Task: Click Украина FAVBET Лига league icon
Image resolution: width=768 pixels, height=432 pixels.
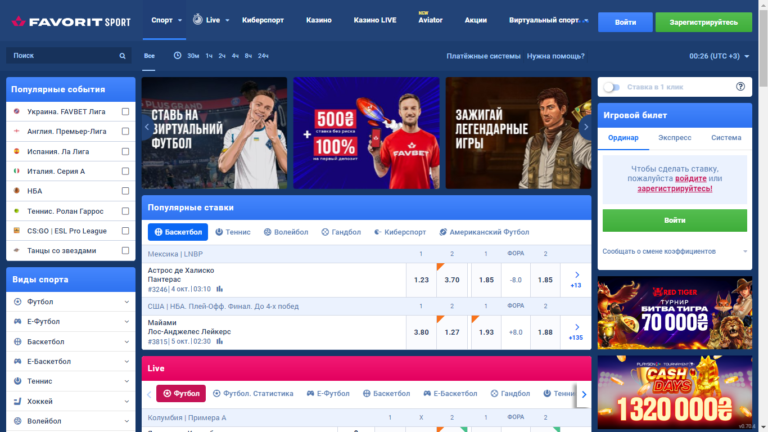Action: [x=17, y=111]
